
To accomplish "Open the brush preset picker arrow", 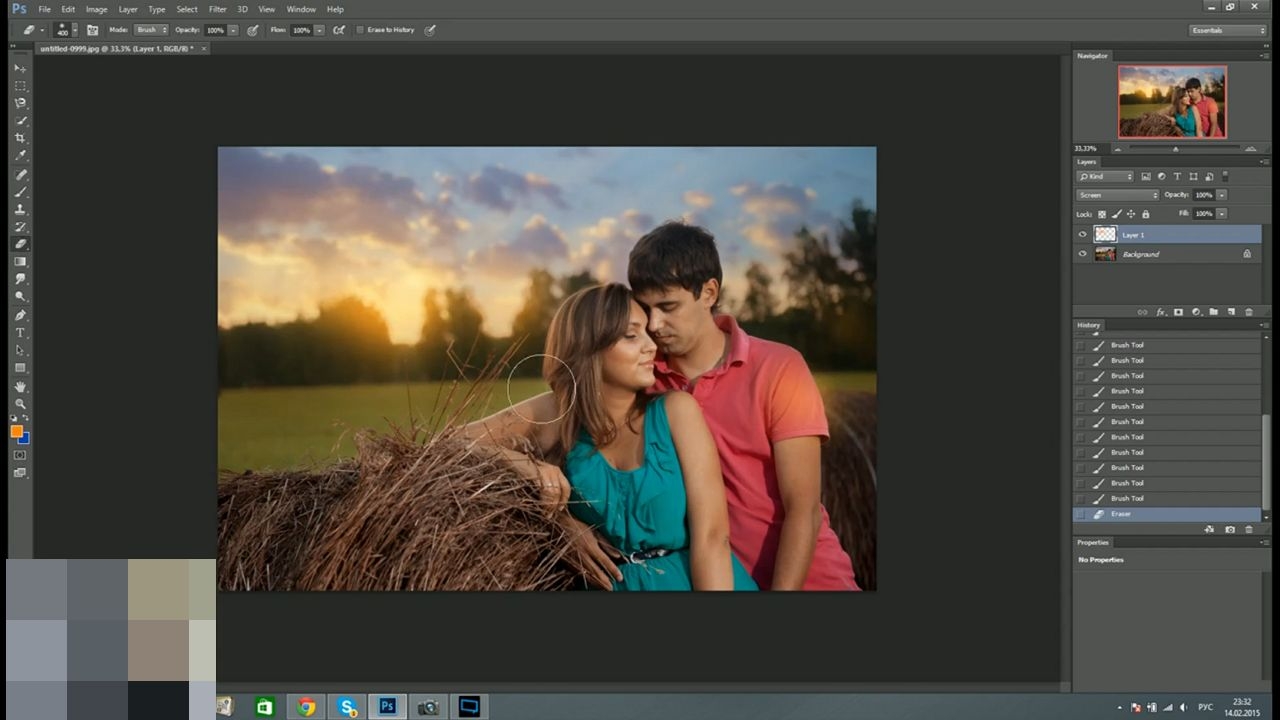I will 76,30.
